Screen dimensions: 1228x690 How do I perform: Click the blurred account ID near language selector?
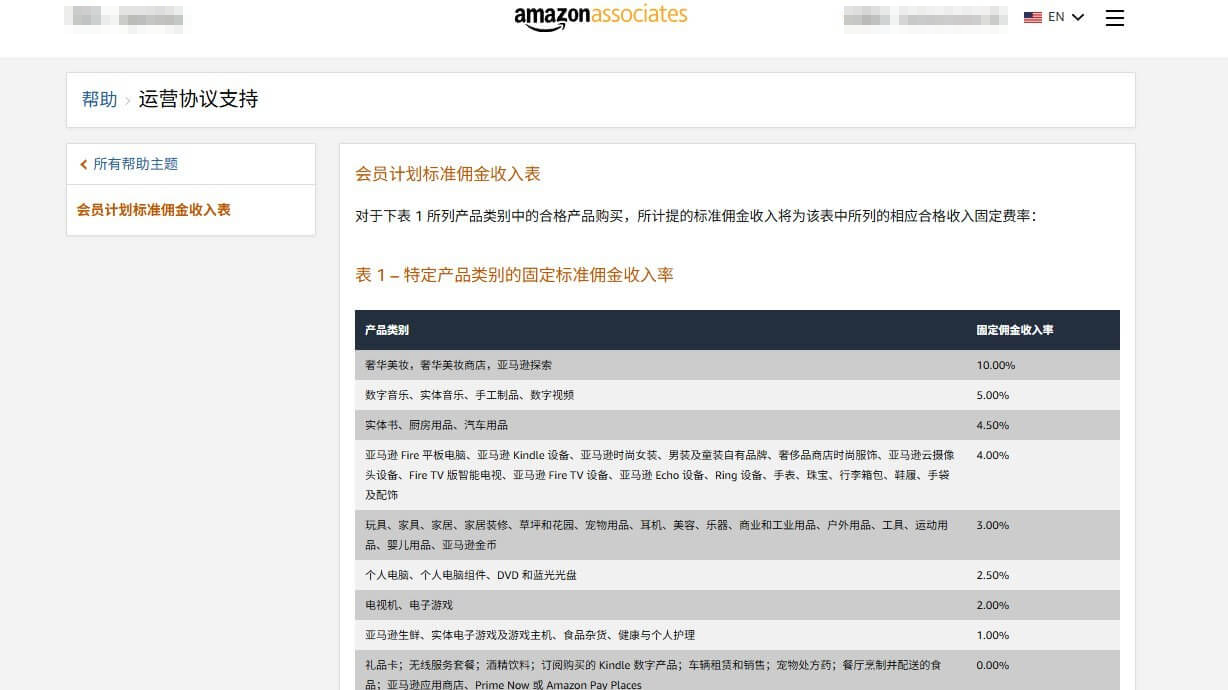[x=925, y=18]
